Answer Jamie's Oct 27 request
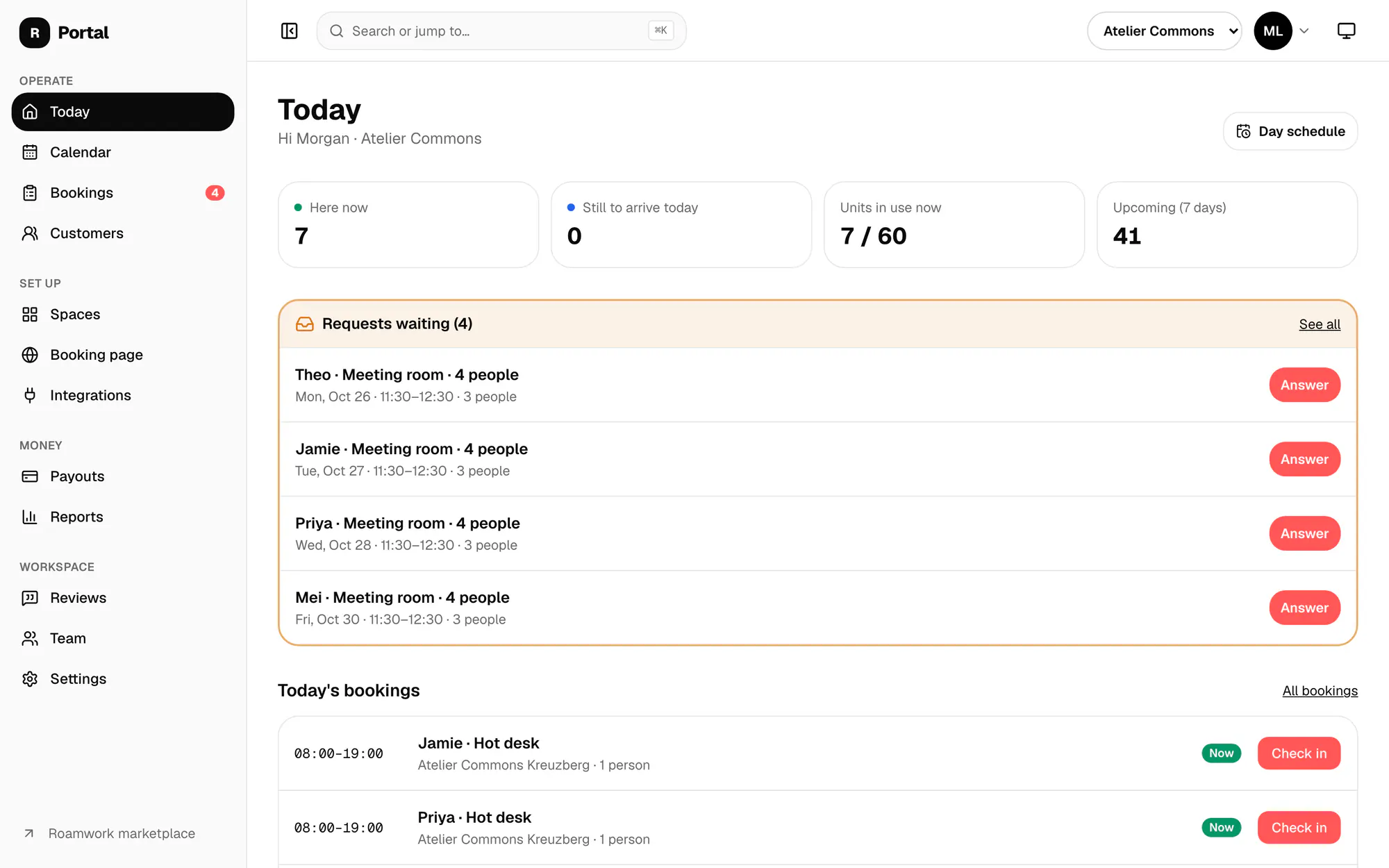The width and height of the screenshot is (1389, 868). (x=1304, y=459)
